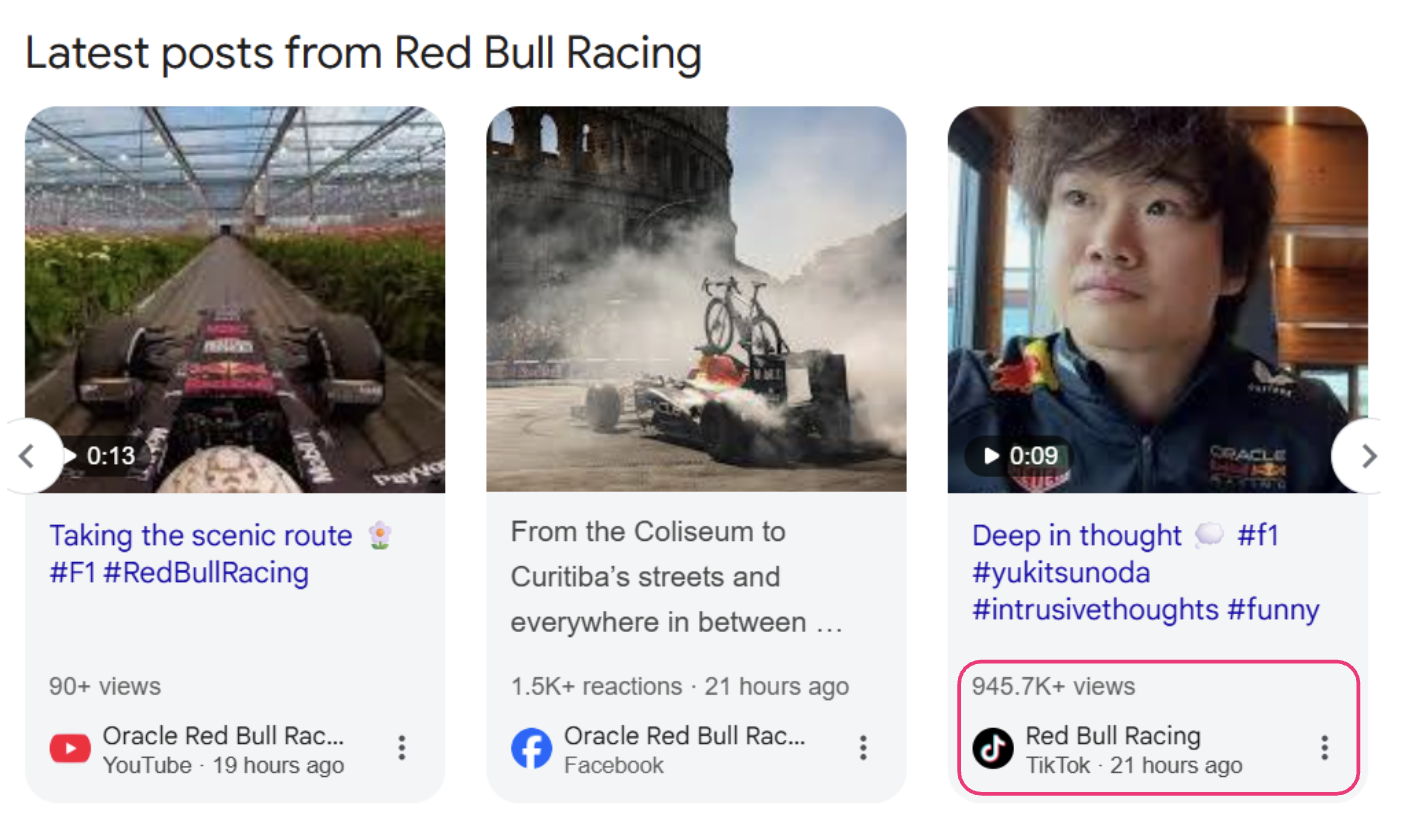The image size is (1406, 822).
Task: Click the Colosseum smoke car thumbnail
Action: (x=696, y=299)
